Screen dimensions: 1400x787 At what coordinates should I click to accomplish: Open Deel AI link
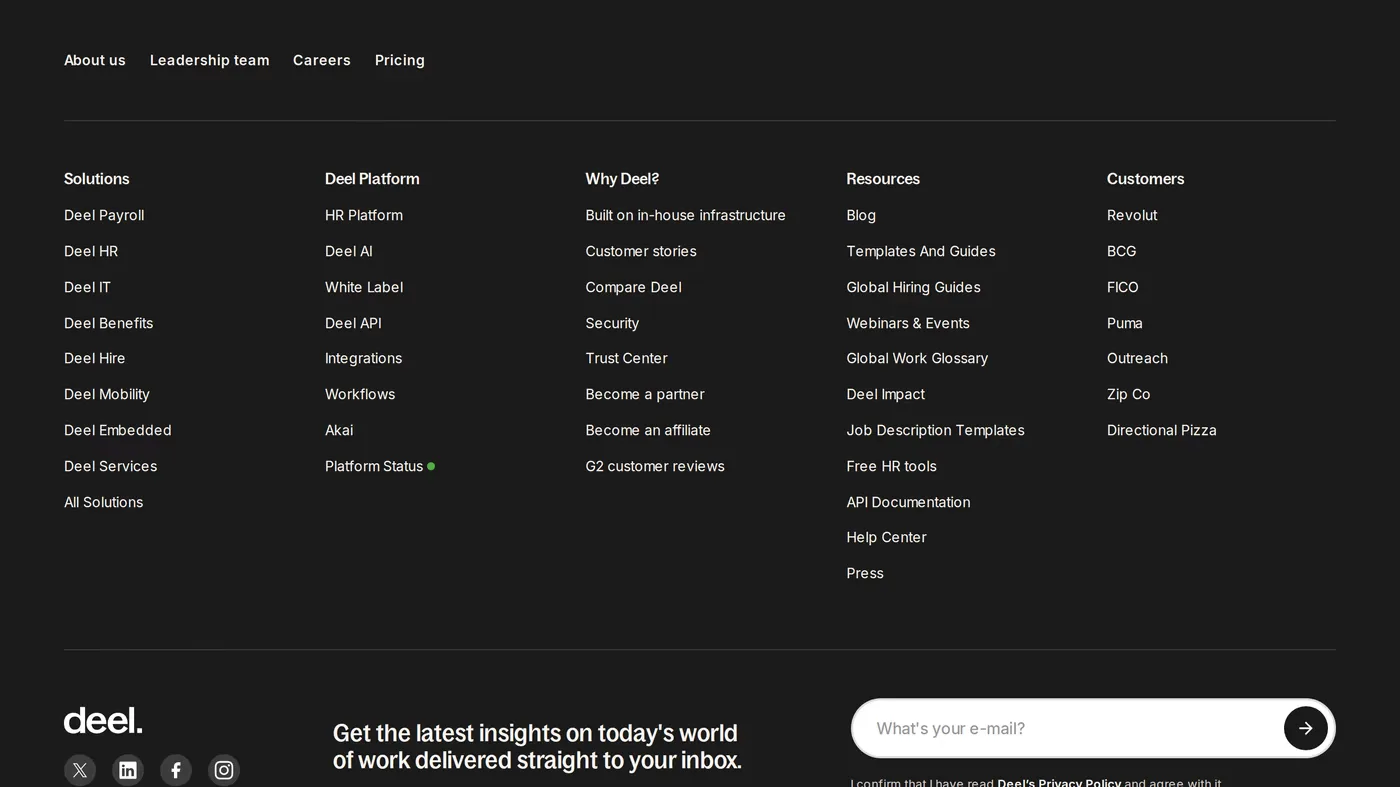348,251
